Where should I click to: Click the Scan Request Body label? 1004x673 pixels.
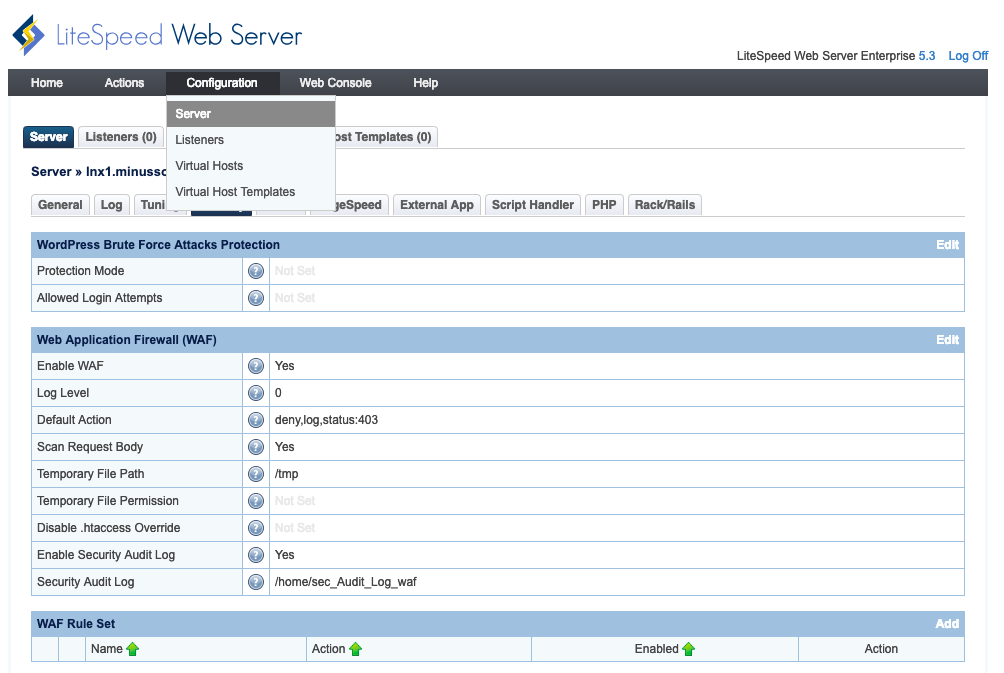click(90, 447)
